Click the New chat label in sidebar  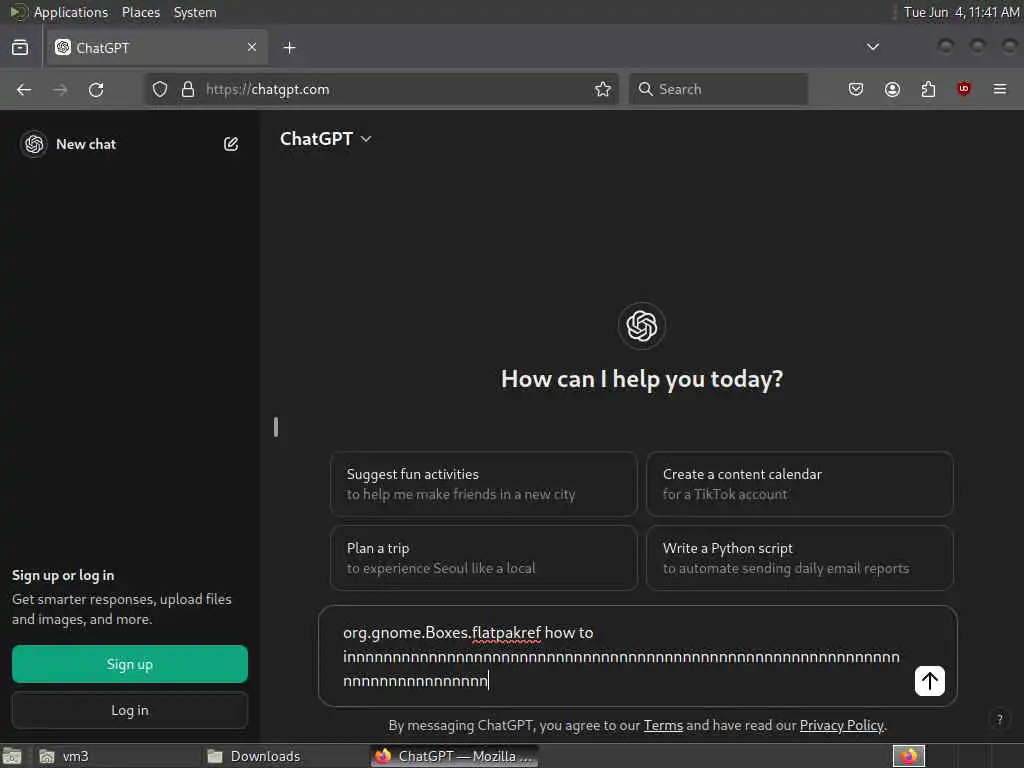pyautogui.click(x=86, y=144)
